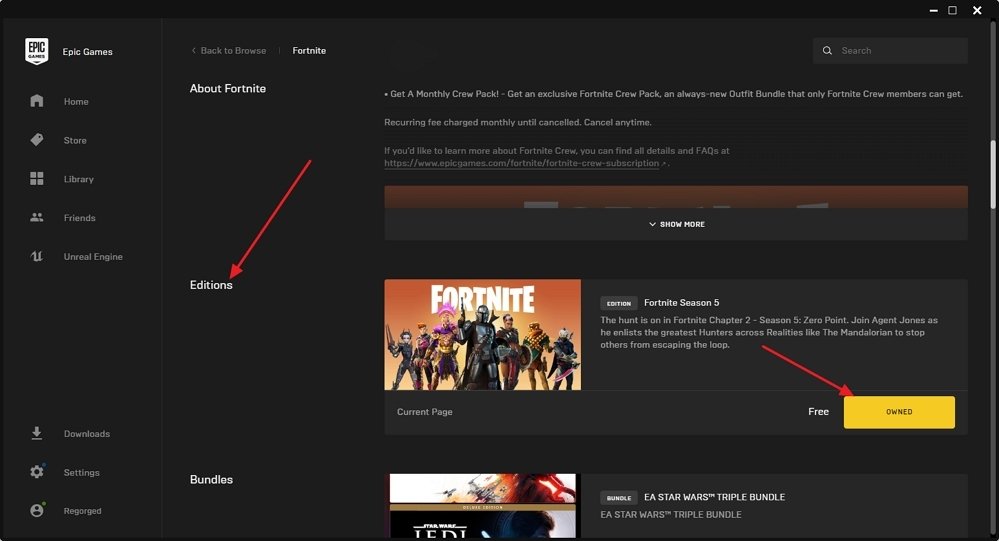Click the Free price label
This screenshot has width=999, height=541.
coord(818,412)
